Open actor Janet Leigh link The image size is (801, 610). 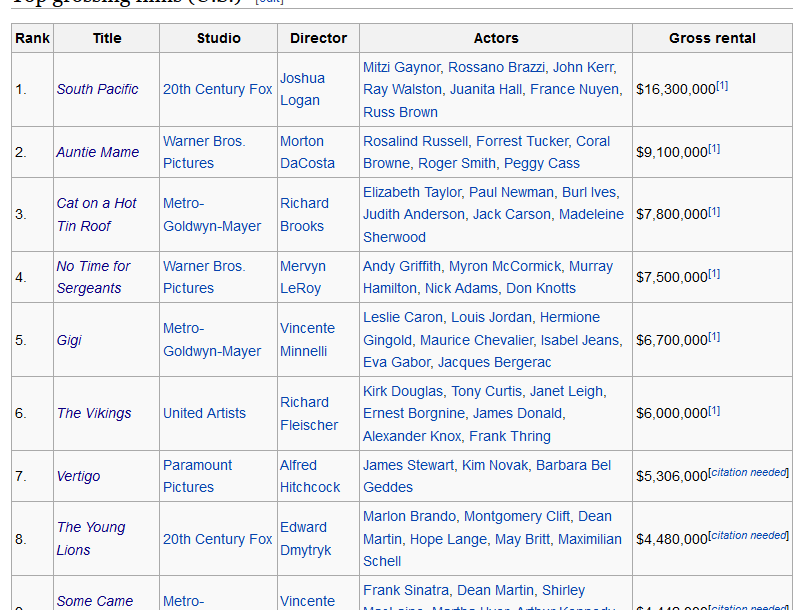click(x=567, y=392)
